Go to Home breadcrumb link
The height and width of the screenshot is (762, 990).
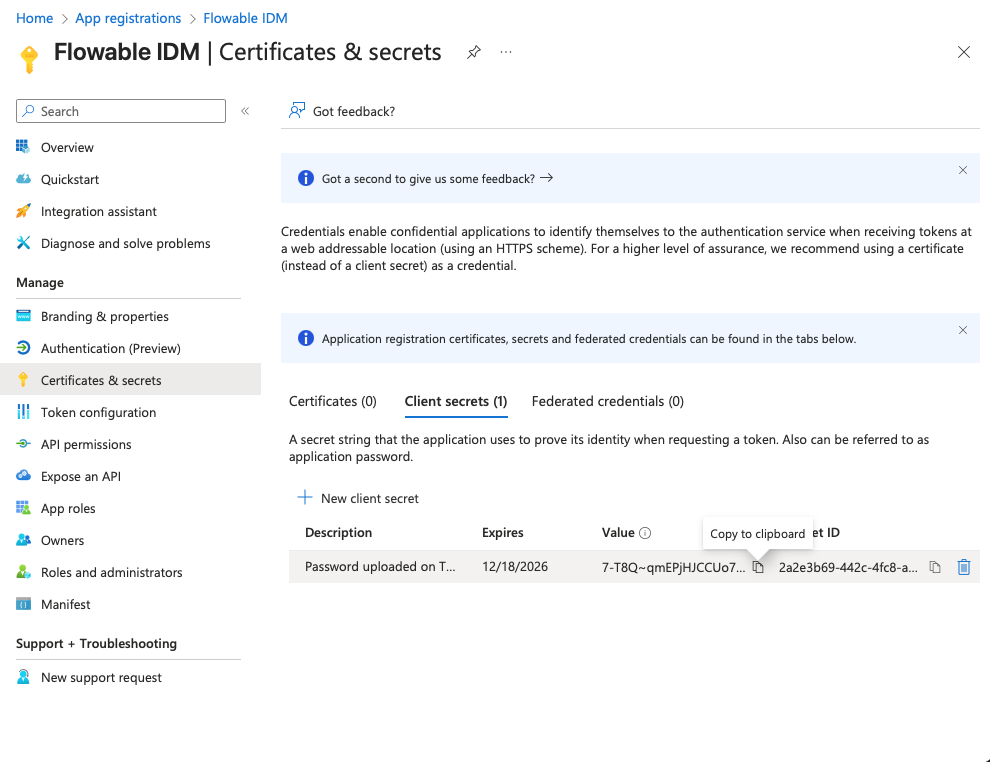[x=34, y=18]
